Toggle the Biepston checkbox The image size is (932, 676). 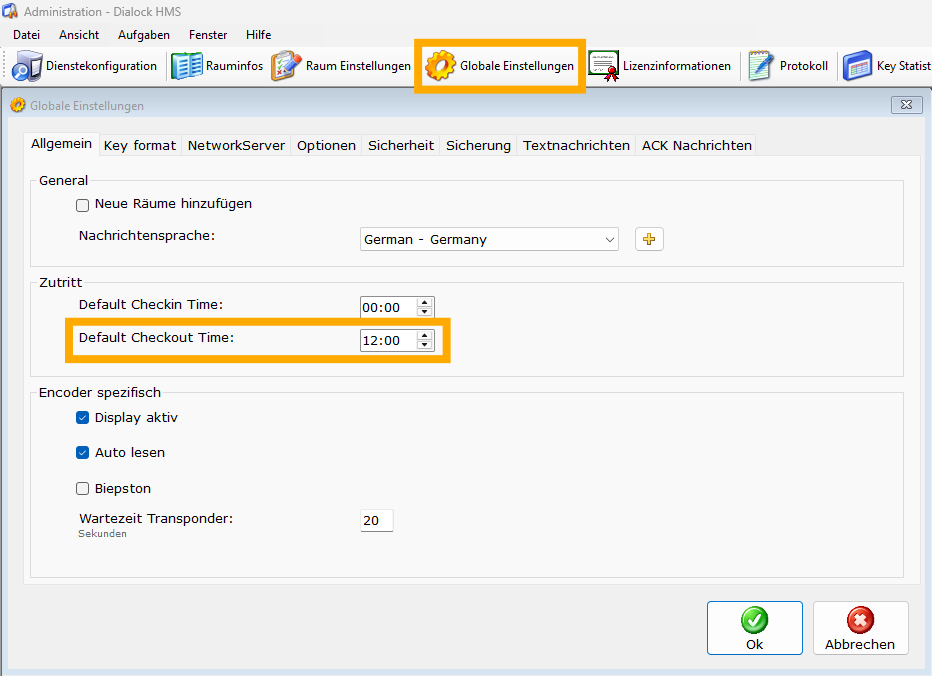(83, 489)
